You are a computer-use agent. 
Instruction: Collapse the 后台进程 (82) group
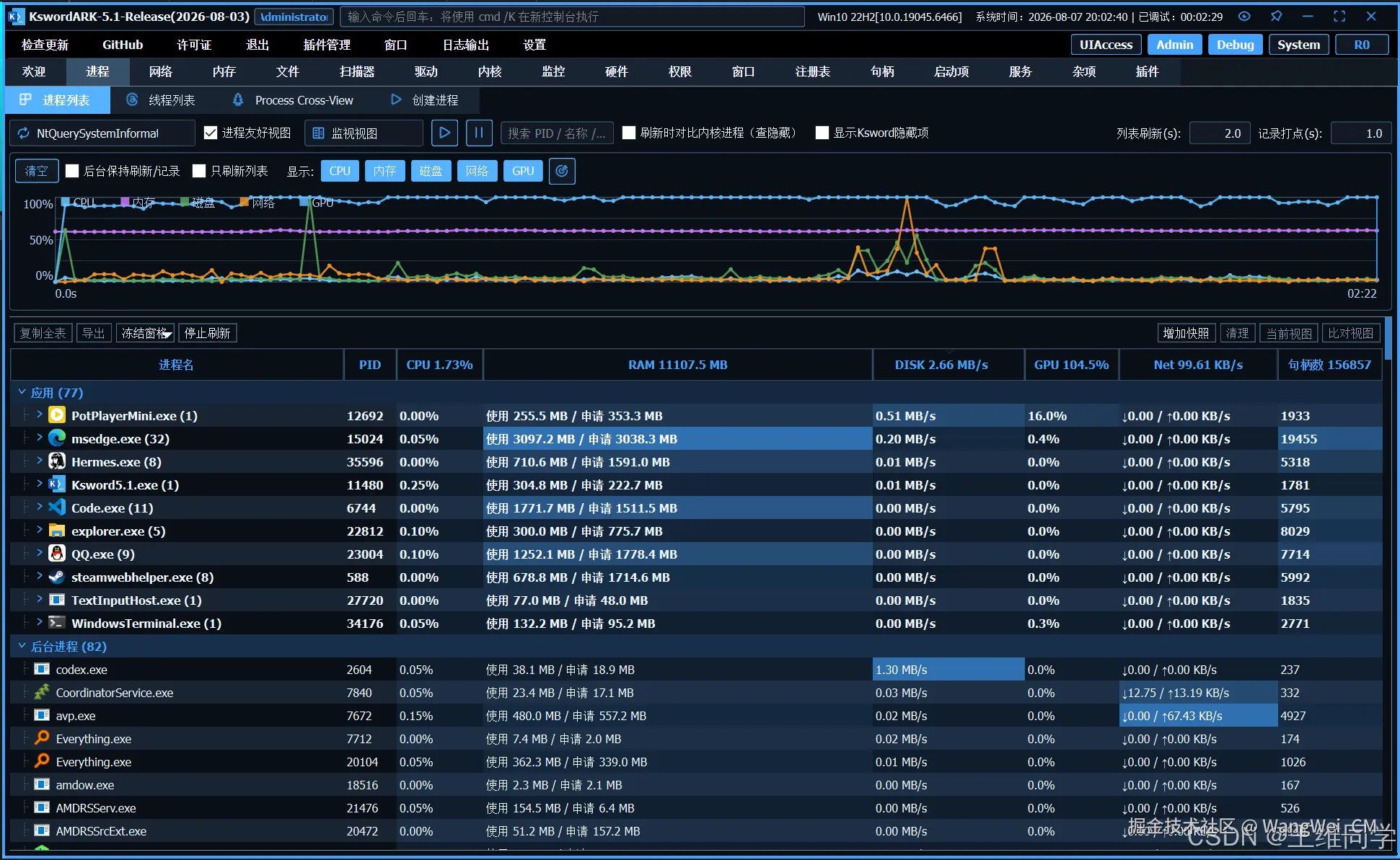(x=22, y=646)
